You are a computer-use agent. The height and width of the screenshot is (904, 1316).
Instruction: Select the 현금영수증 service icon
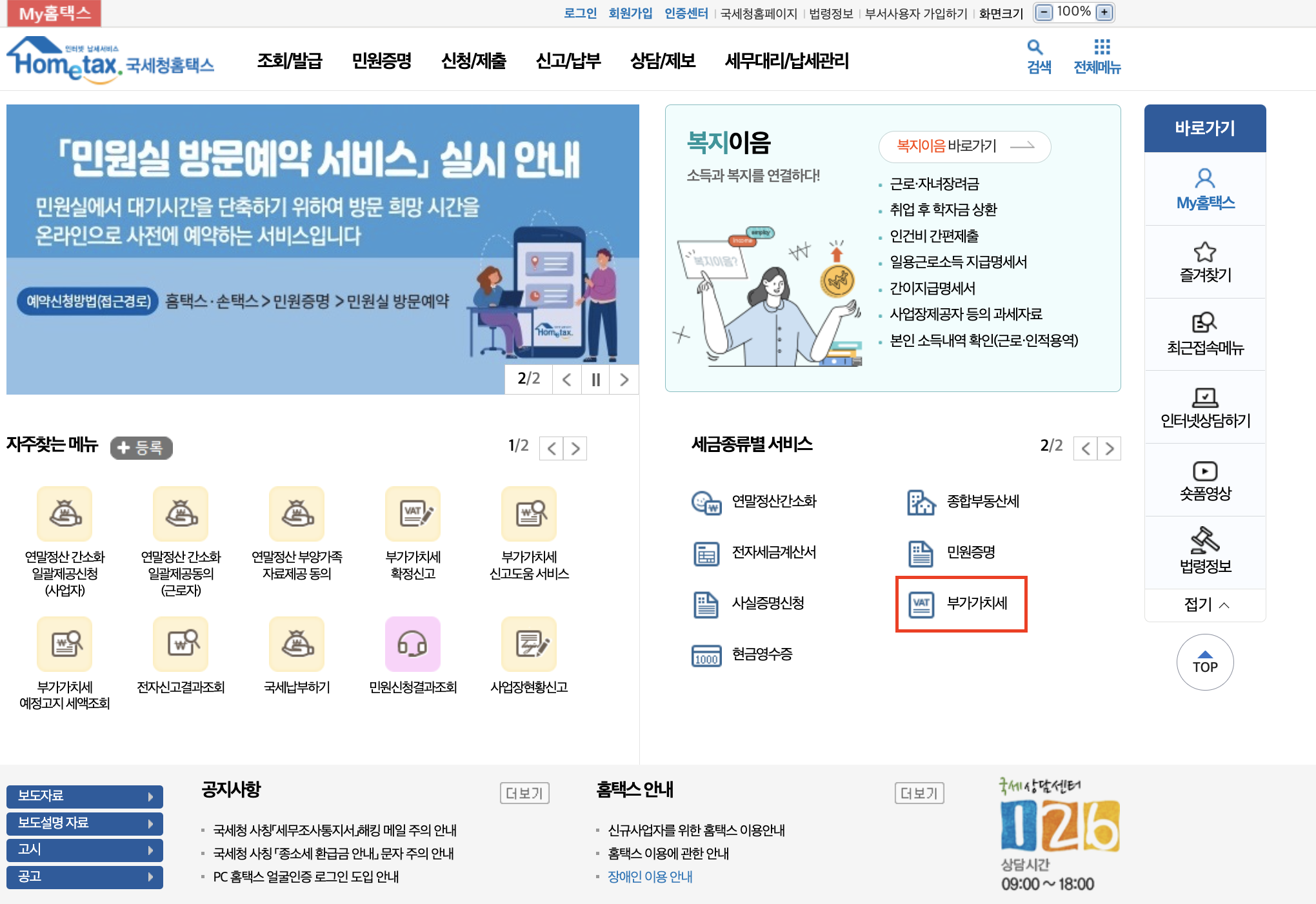[x=706, y=656]
